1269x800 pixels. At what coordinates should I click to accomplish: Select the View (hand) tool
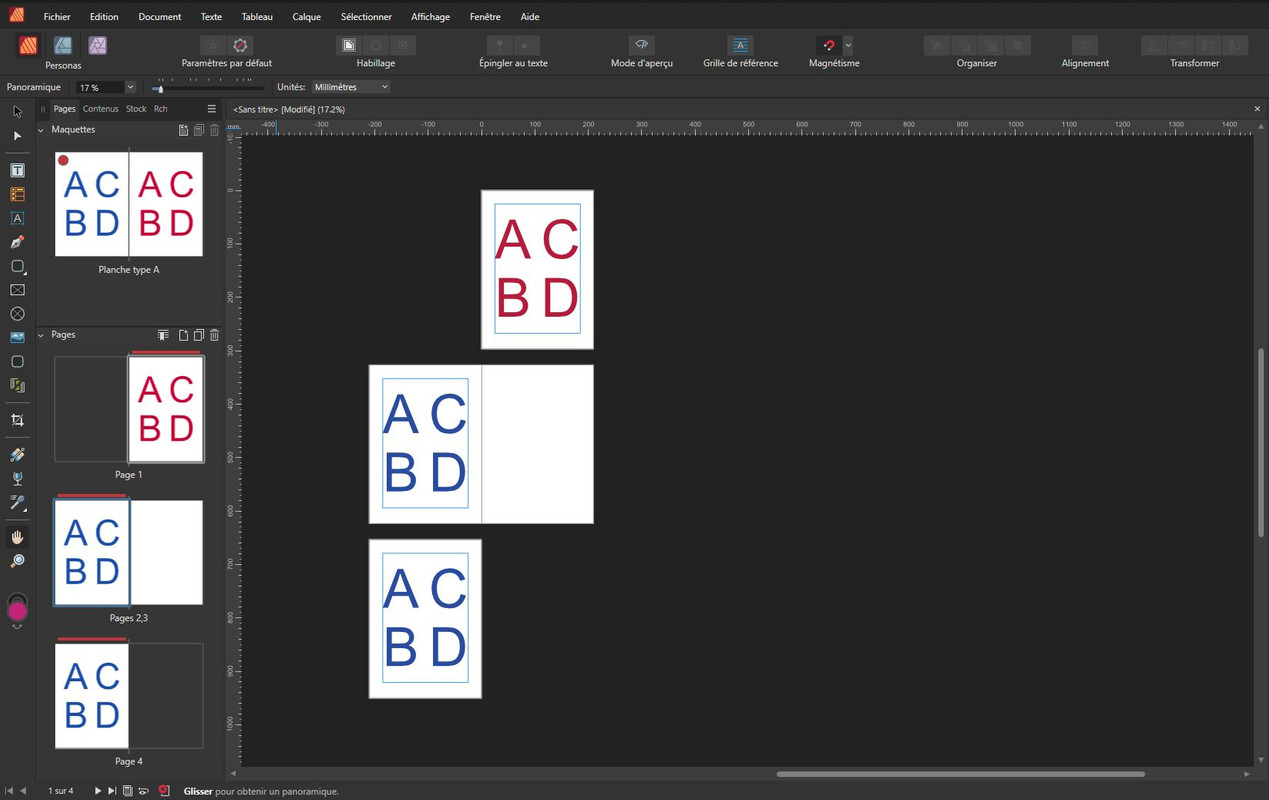coord(17,538)
